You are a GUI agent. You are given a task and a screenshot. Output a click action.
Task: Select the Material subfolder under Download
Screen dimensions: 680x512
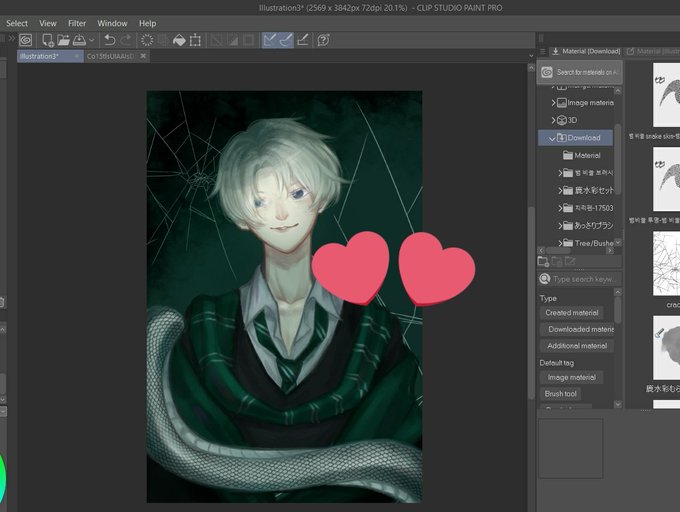tap(582, 155)
